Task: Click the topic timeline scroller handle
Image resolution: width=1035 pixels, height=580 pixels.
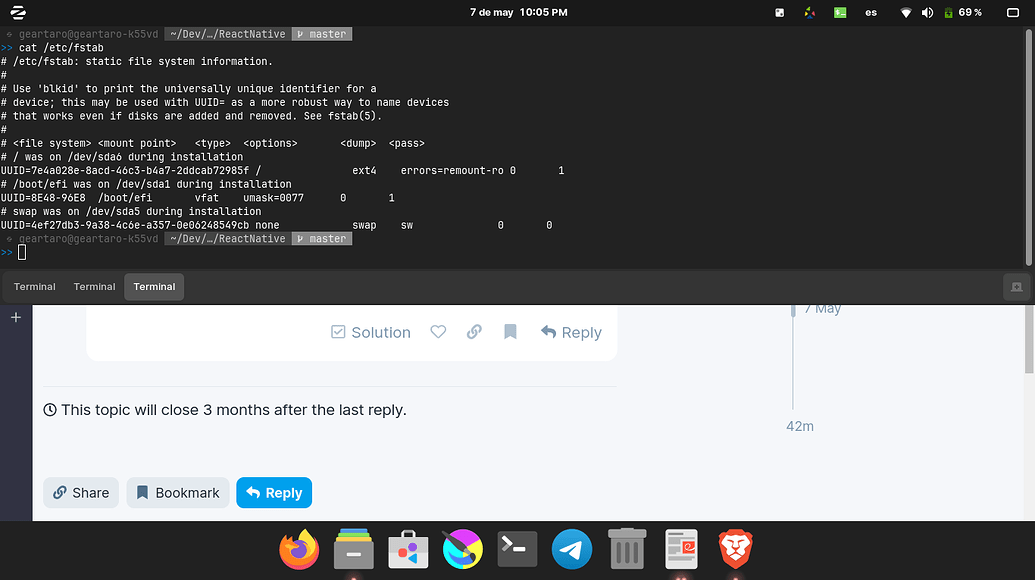Action: click(793, 310)
